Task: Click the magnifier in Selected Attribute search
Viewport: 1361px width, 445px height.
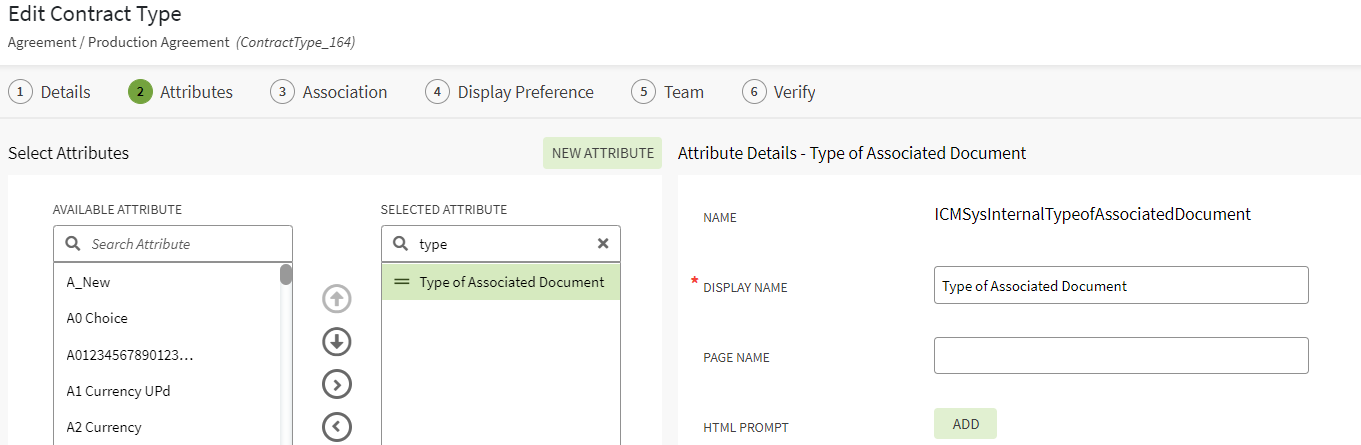Action: [400, 244]
